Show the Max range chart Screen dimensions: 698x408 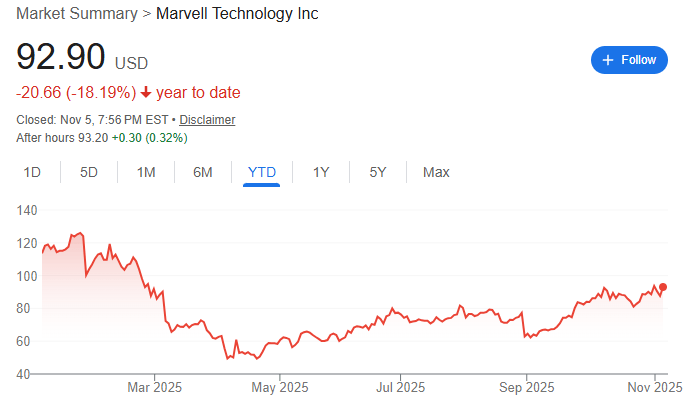[436, 172]
